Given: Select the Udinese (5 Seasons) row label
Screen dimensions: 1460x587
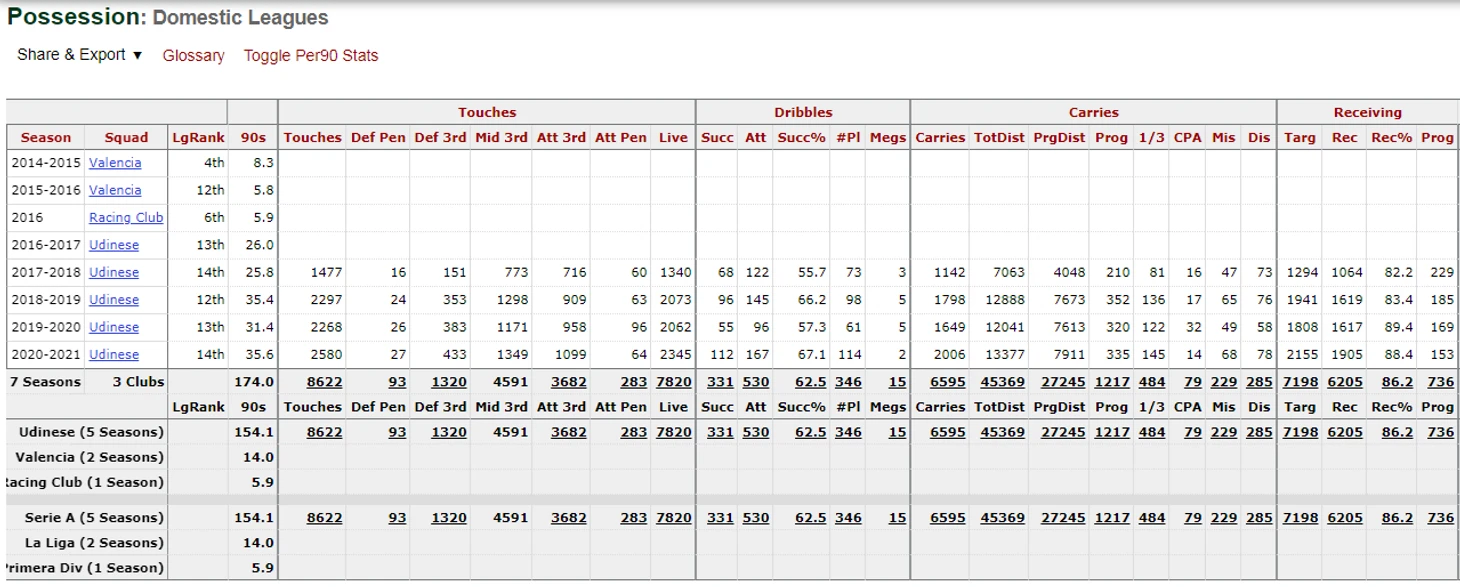Looking at the screenshot, I should (91, 432).
